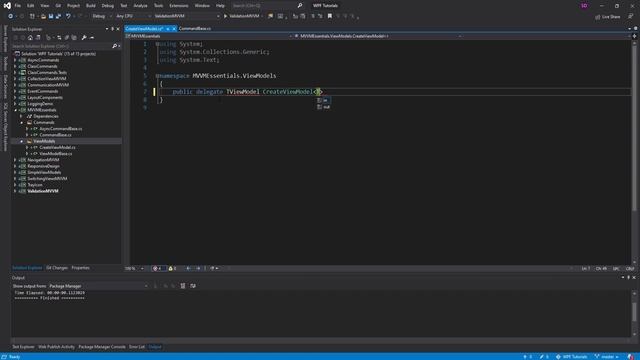
Task: Click the Undo toolbar icon
Action: tap(68, 16)
